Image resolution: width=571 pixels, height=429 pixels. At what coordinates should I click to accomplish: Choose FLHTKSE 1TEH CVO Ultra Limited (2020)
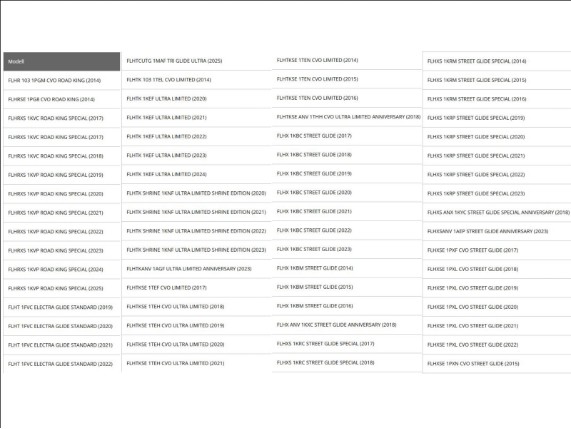[x=176, y=345]
